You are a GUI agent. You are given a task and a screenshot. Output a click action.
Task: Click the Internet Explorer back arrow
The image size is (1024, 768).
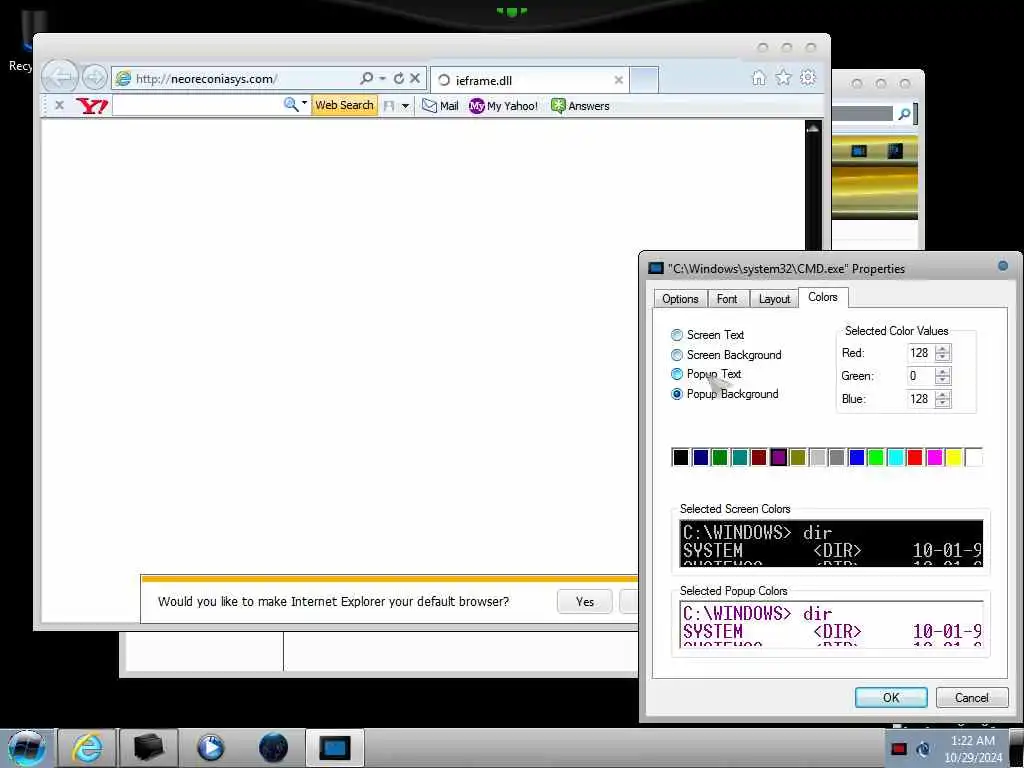coord(59,78)
